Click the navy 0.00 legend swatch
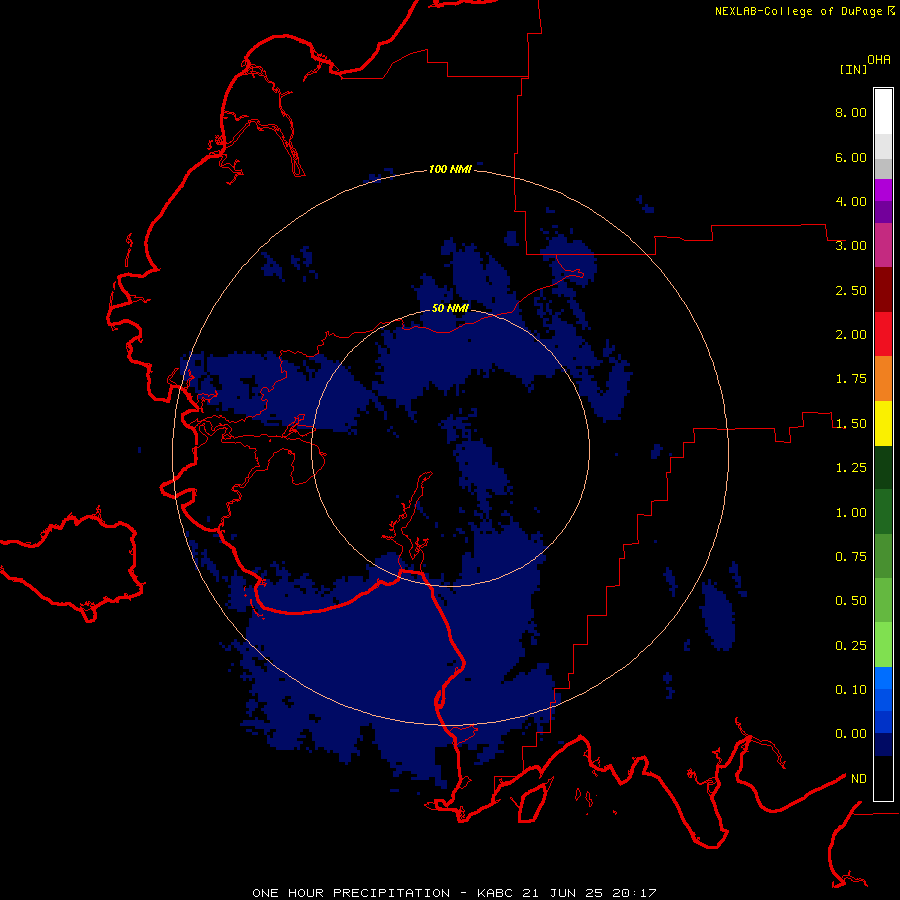Viewport: 900px width, 900px height. pos(883,744)
